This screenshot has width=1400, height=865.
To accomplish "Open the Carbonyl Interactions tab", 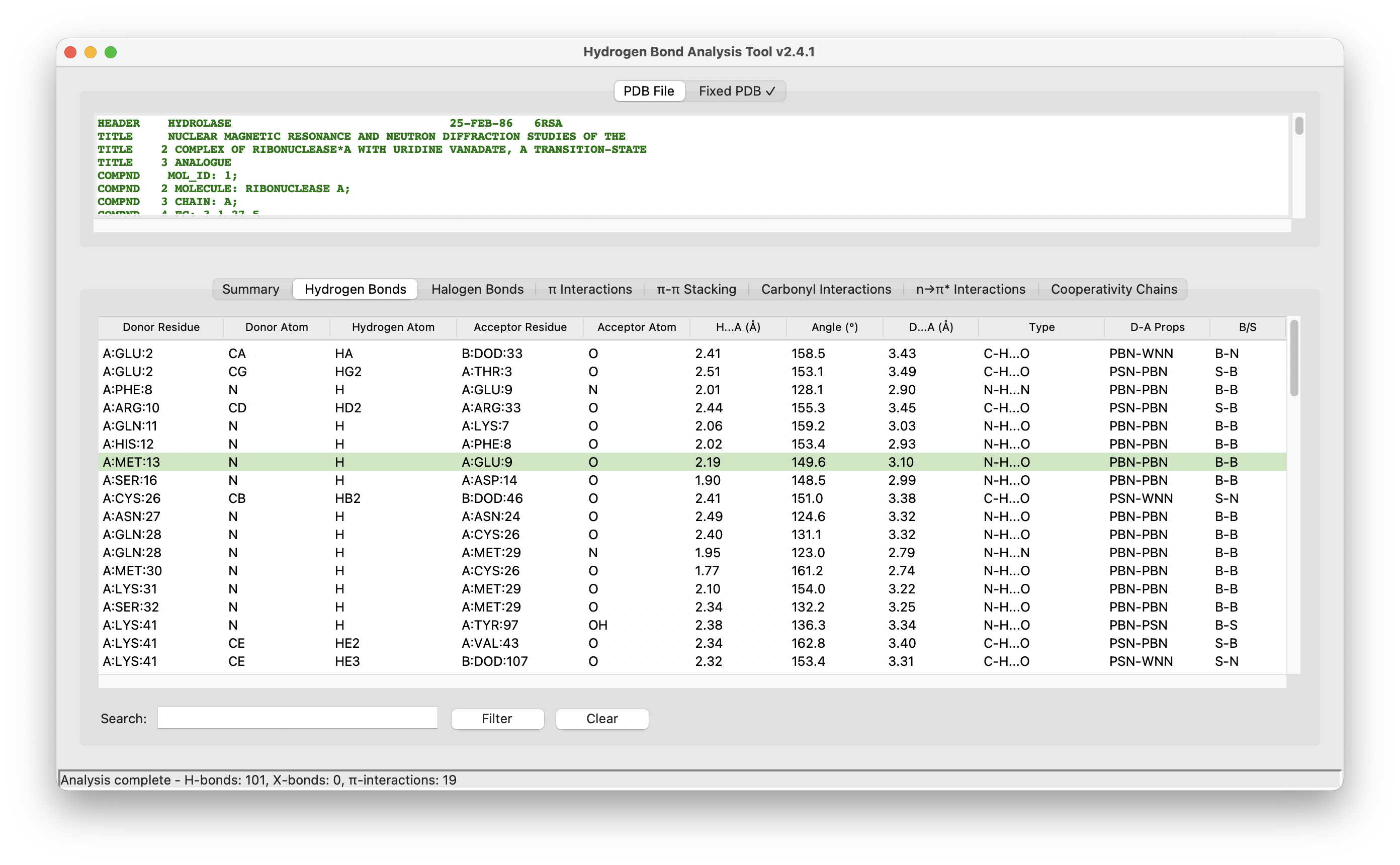I will tap(826, 289).
